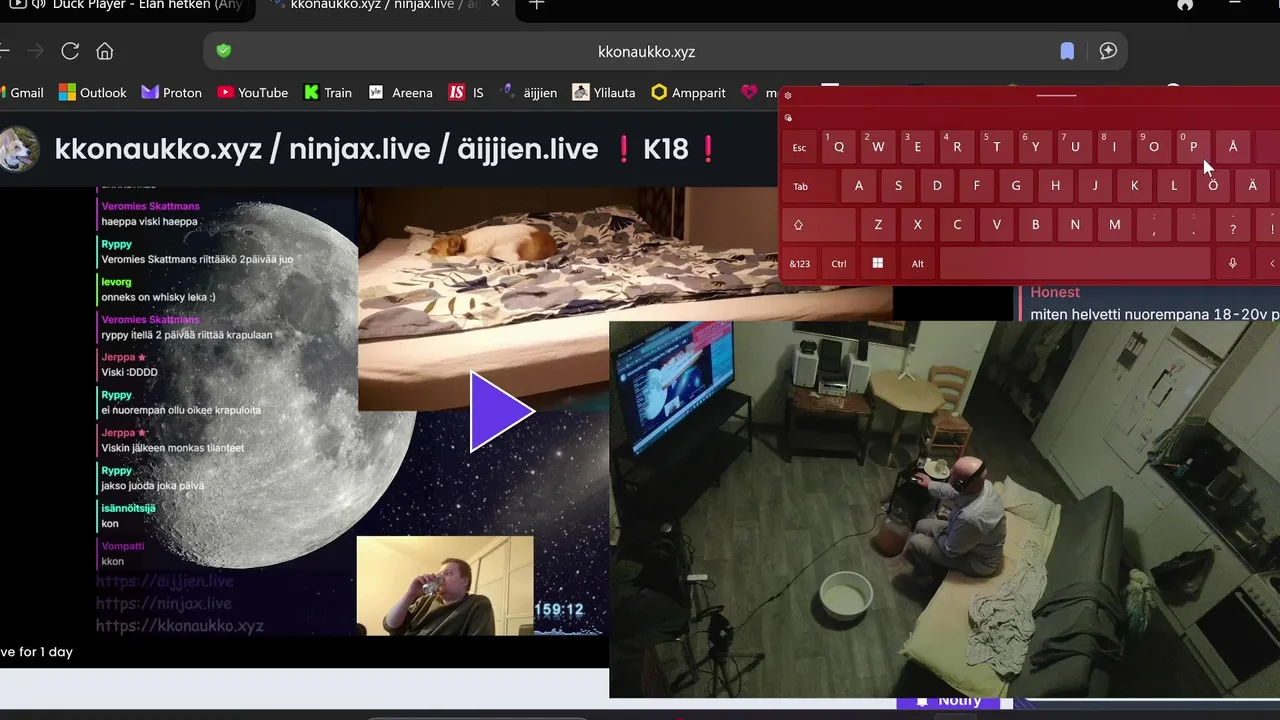Image resolution: width=1280 pixels, height=720 pixels.
Task: Click the Honest username in chat
Action: click(1055, 292)
